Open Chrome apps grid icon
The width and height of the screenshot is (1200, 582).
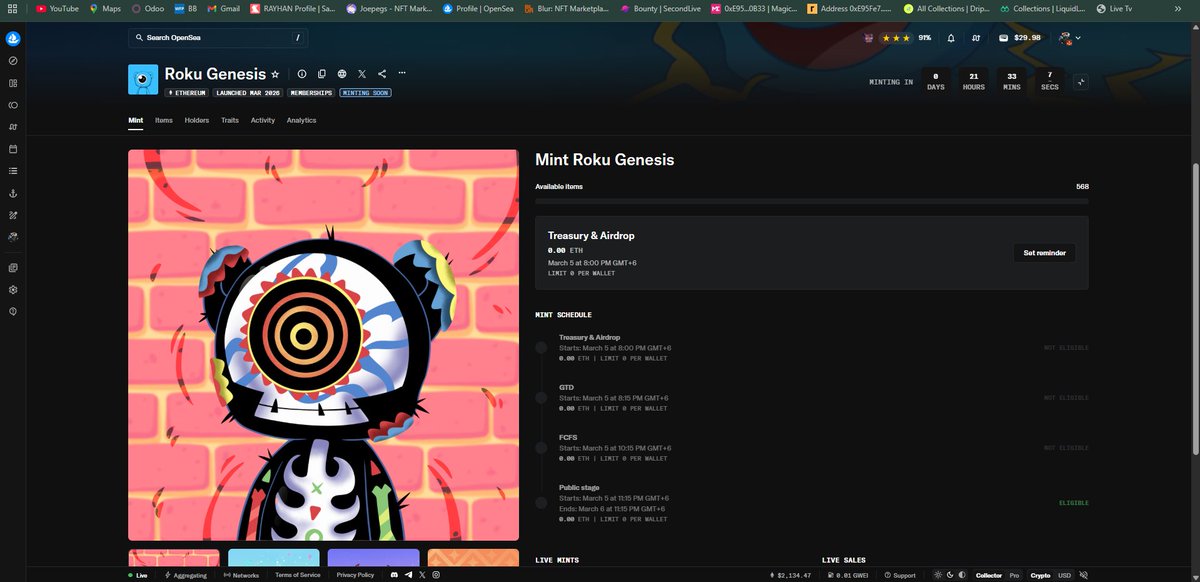pyautogui.click(x=13, y=8)
